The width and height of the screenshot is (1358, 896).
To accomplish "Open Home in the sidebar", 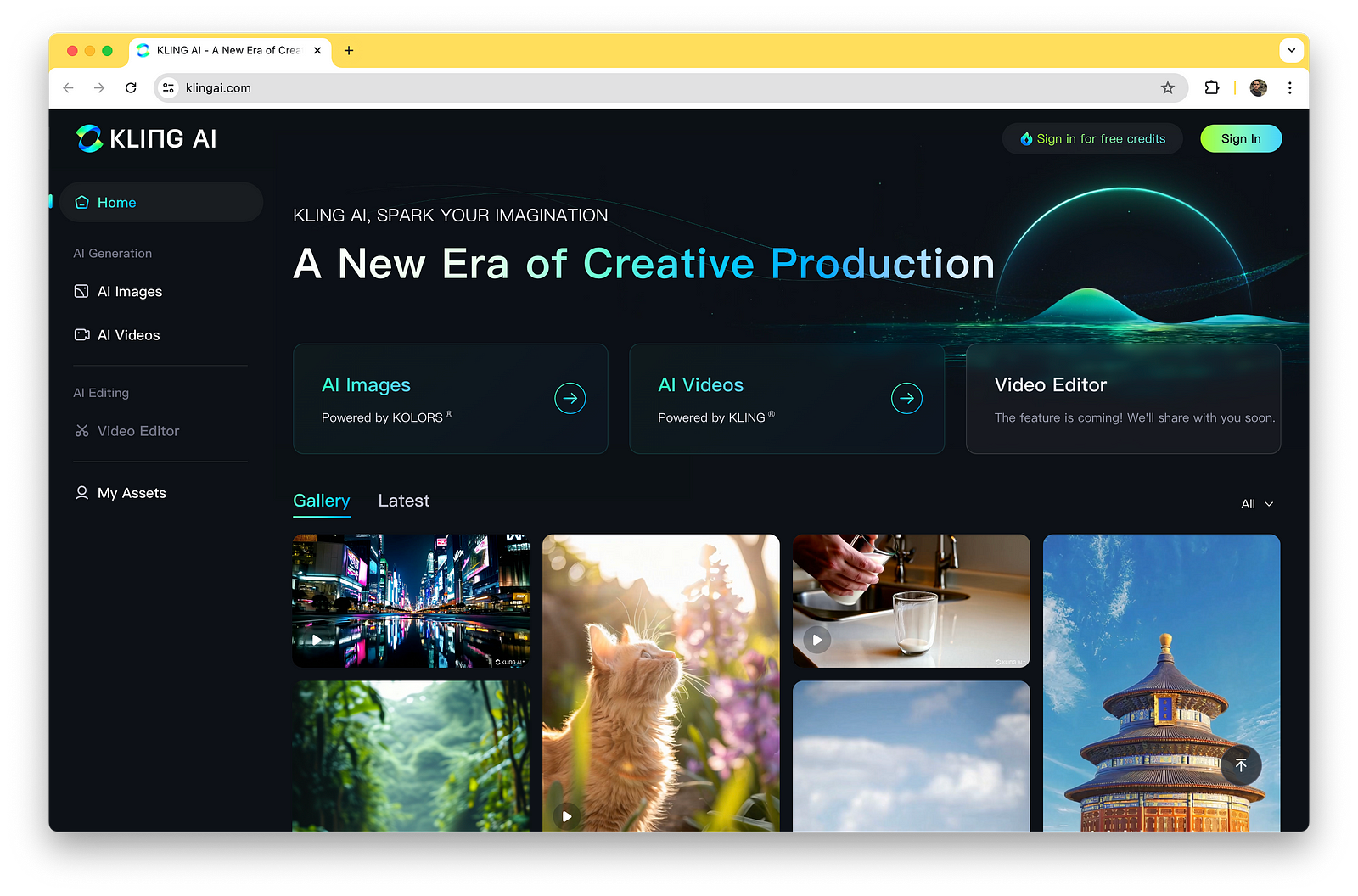I will (x=161, y=202).
